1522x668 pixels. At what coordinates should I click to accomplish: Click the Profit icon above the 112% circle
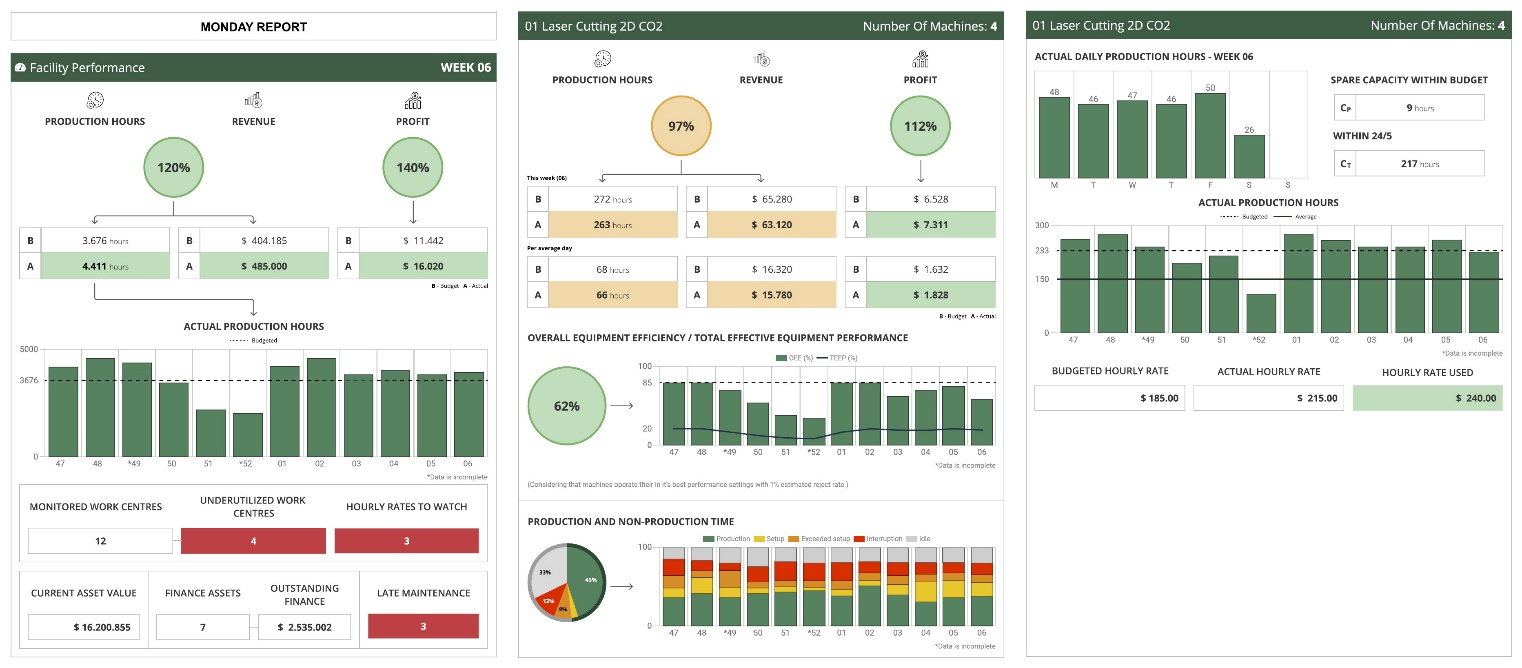[920, 60]
